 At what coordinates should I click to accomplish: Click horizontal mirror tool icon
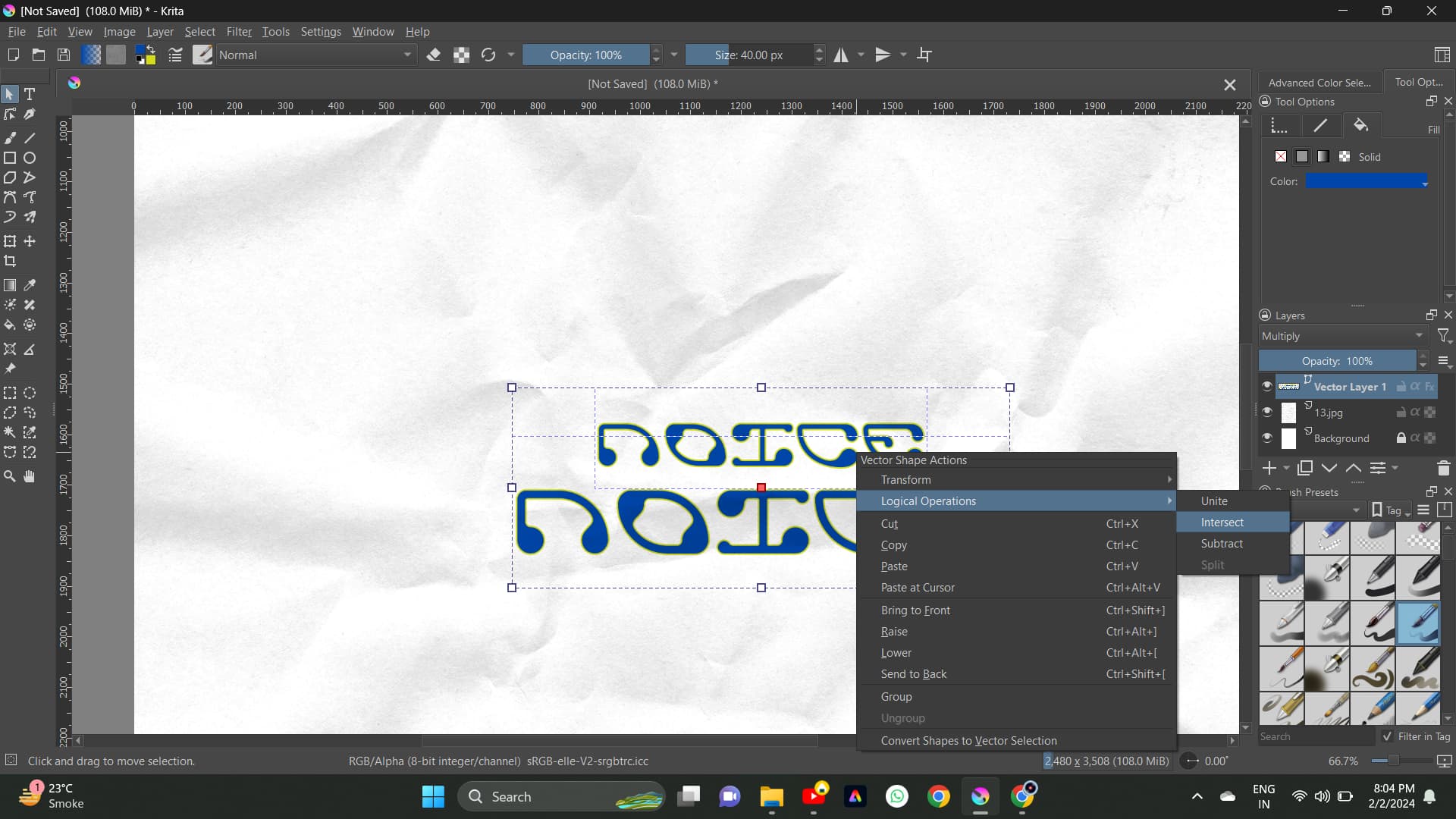click(x=841, y=55)
